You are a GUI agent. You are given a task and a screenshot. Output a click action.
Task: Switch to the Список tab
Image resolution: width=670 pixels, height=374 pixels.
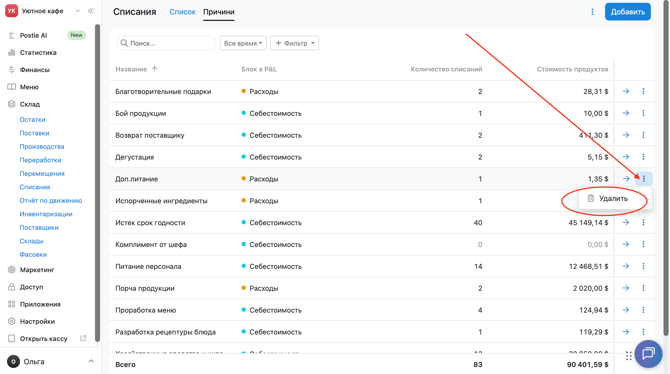click(182, 12)
